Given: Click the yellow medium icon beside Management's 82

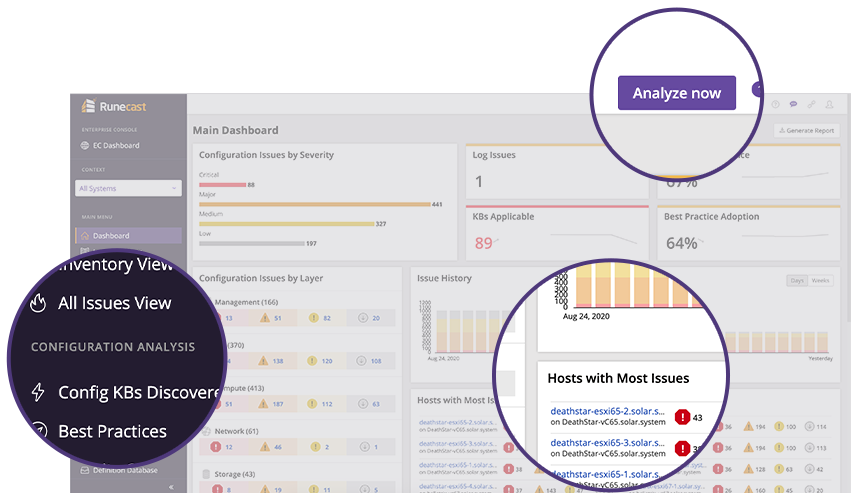Looking at the screenshot, I should pos(313,318).
